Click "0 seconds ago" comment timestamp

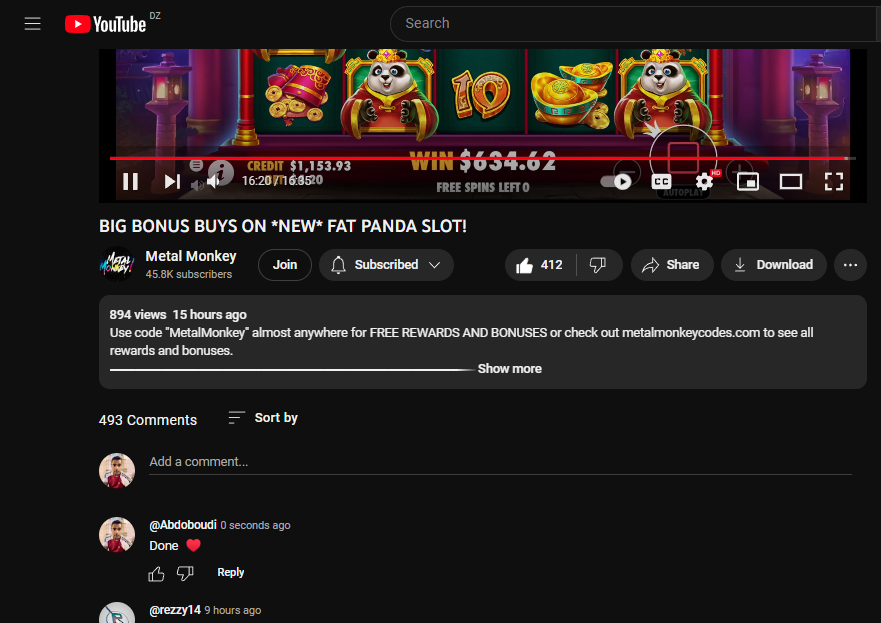point(255,525)
